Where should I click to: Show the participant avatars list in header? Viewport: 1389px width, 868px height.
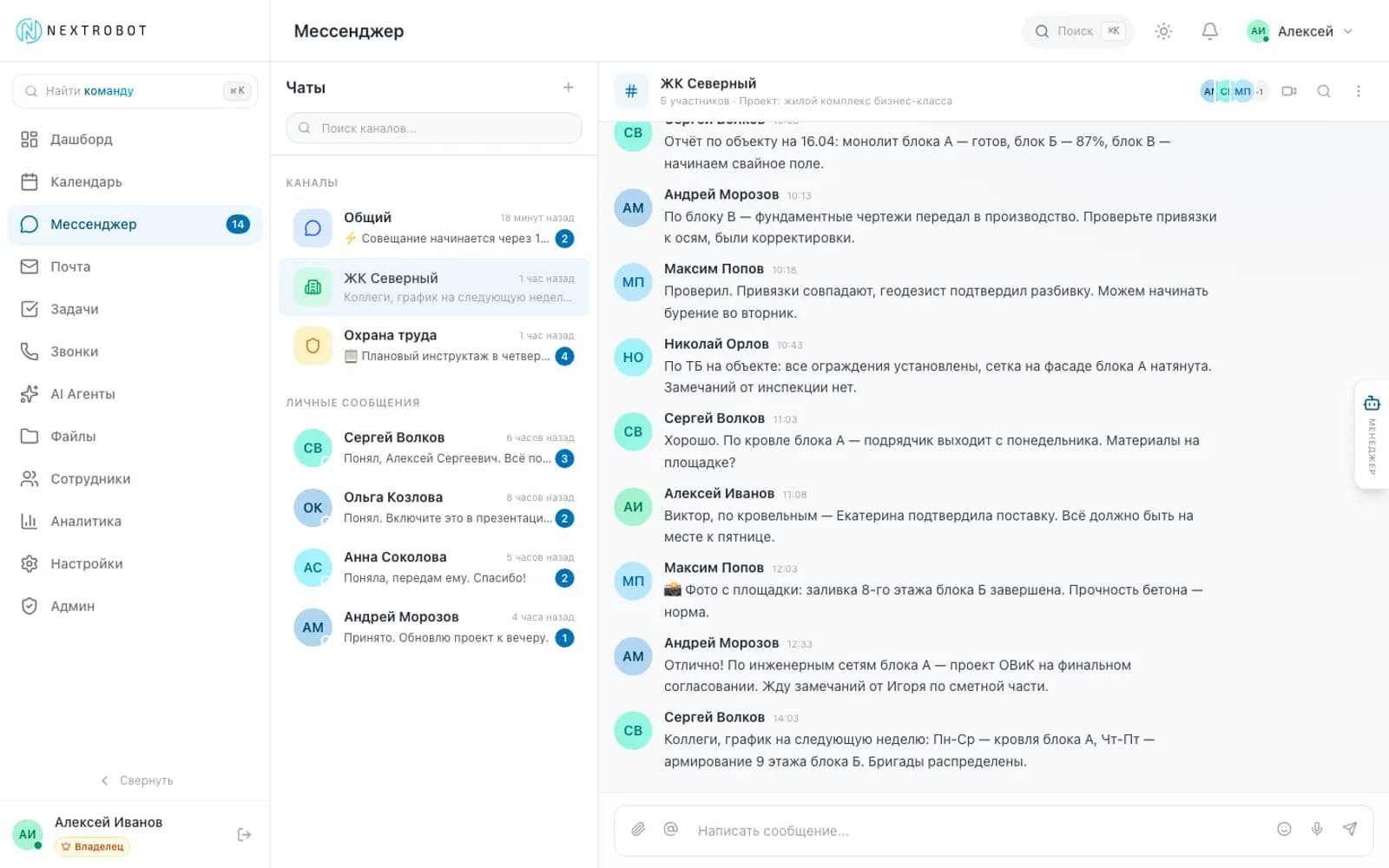[1234, 91]
